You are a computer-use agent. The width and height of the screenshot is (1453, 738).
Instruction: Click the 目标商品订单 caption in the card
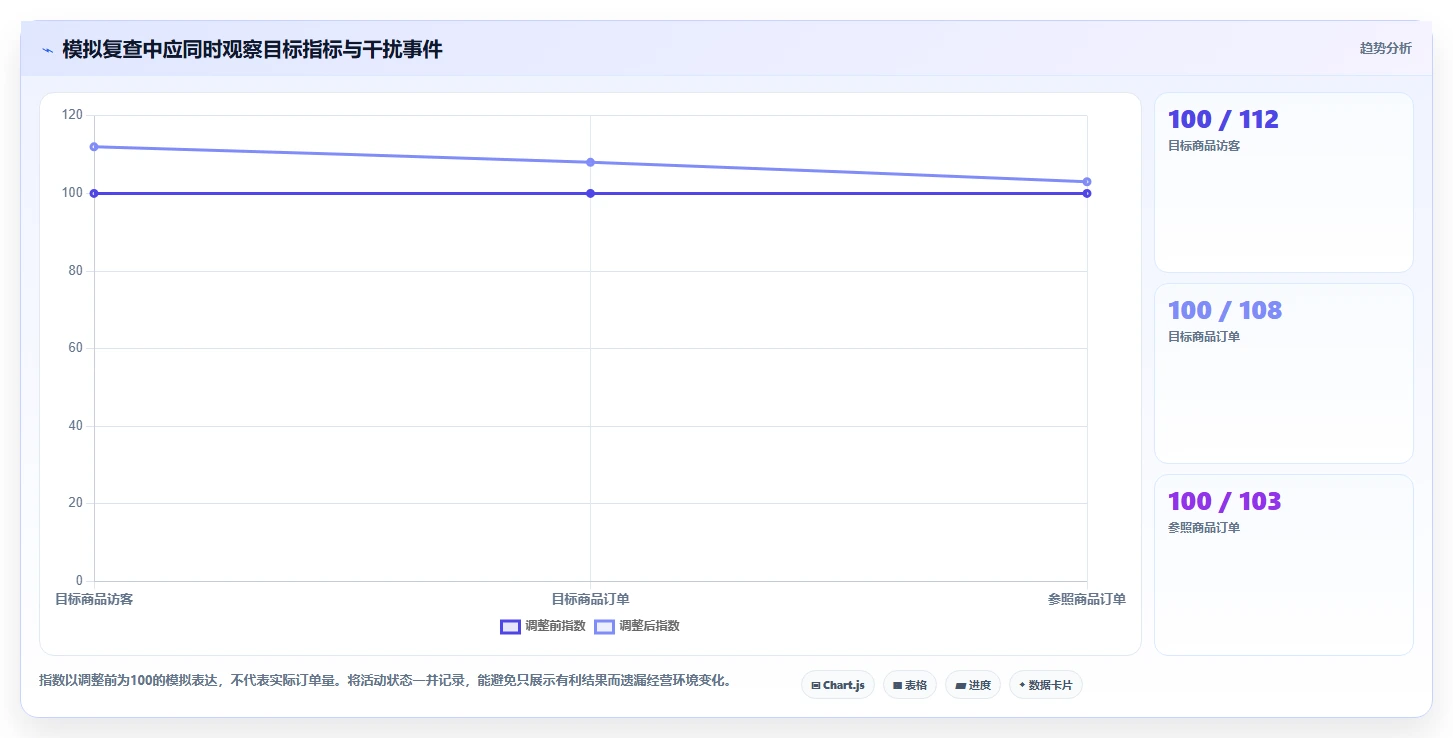coord(1204,337)
